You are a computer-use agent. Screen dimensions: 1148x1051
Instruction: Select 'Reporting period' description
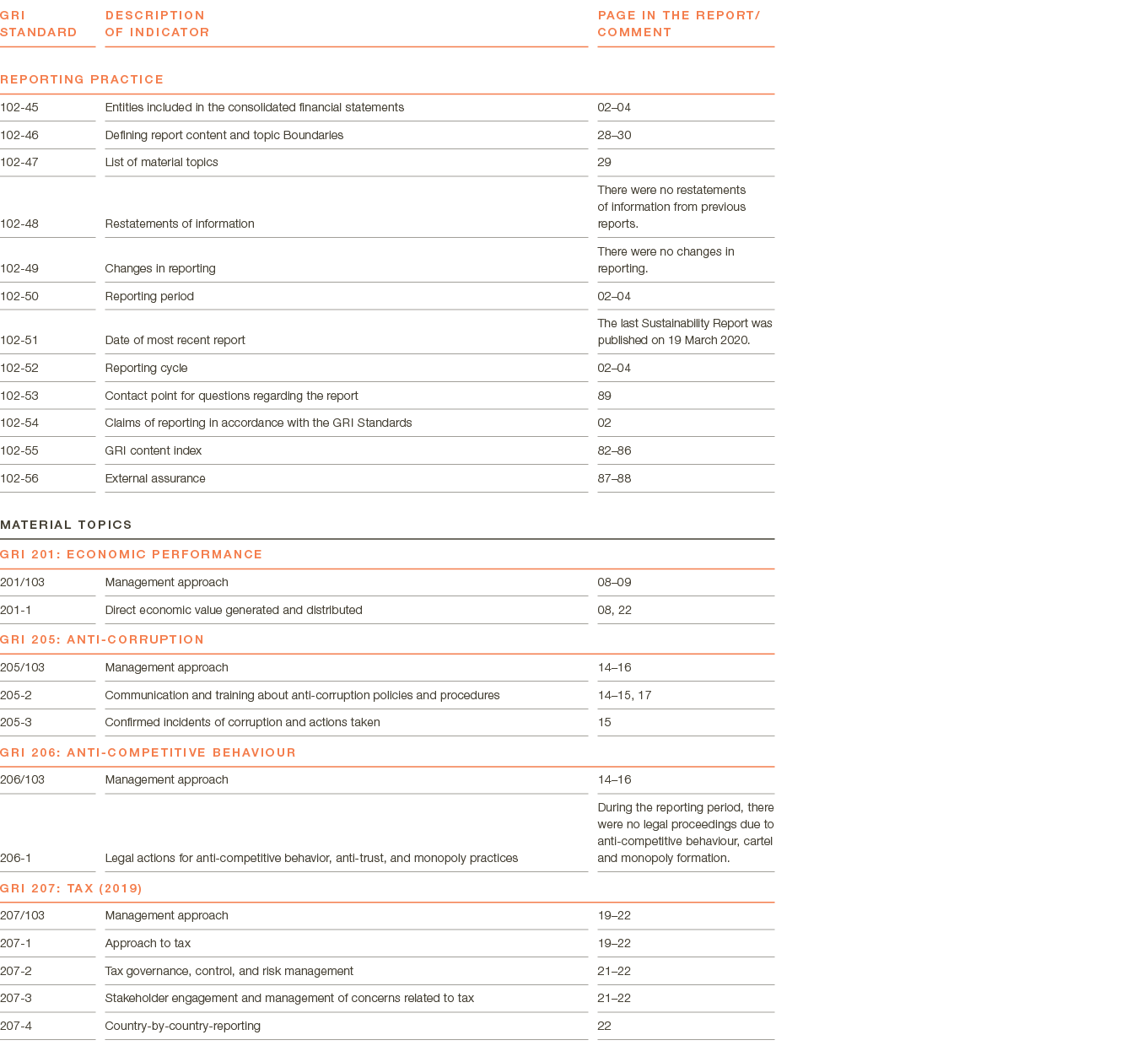point(149,296)
